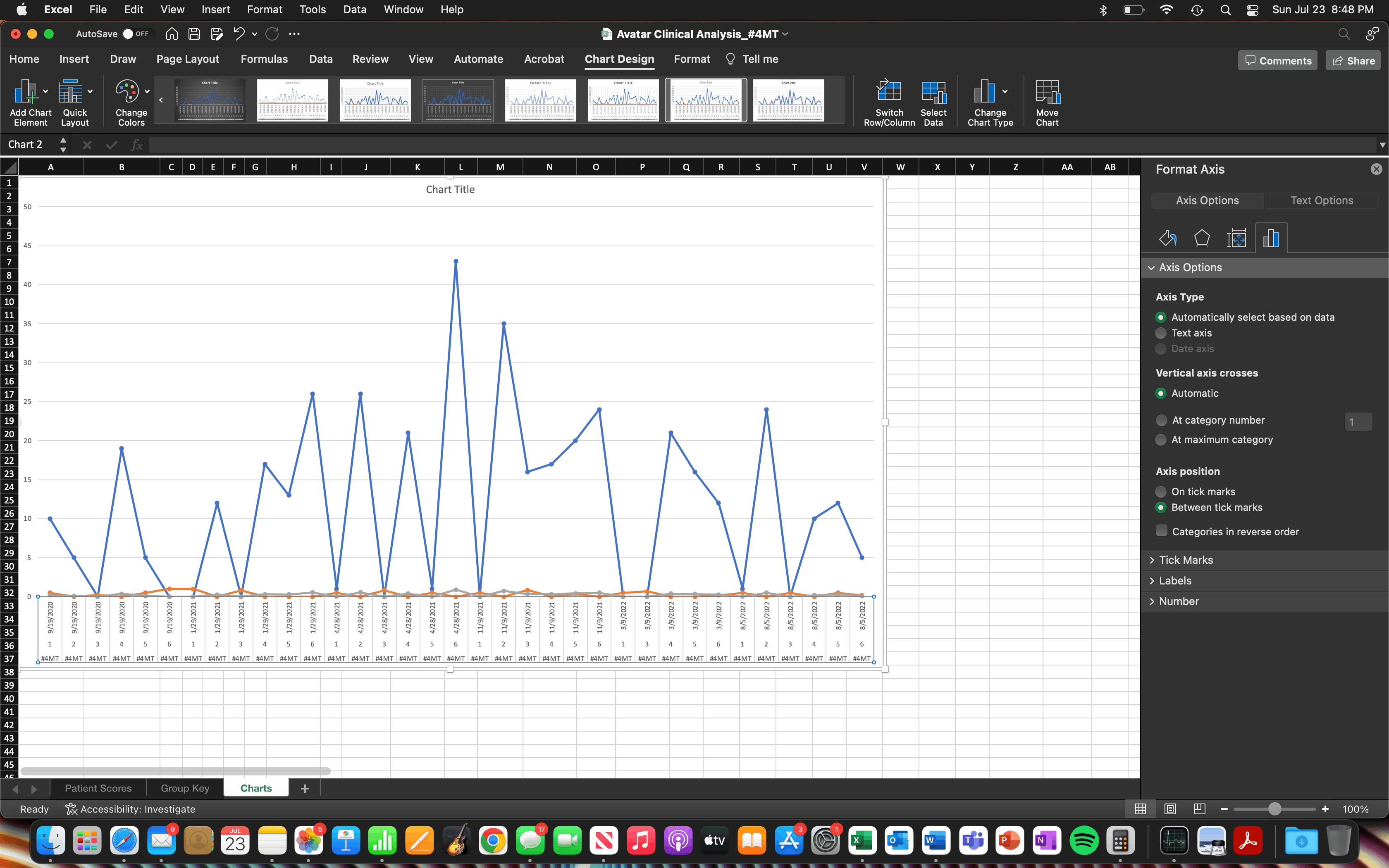Switch to Page Layout ribbon tab
The image size is (1389, 868).
pos(188,59)
